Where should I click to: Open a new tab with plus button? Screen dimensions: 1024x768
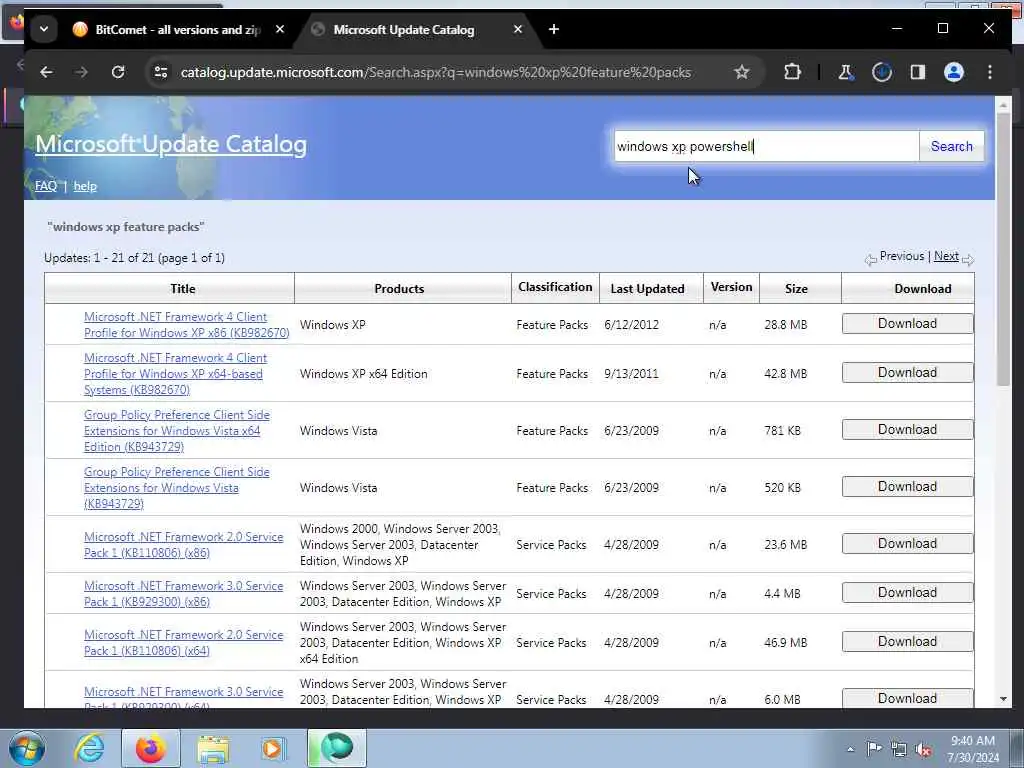[x=554, y=29]
